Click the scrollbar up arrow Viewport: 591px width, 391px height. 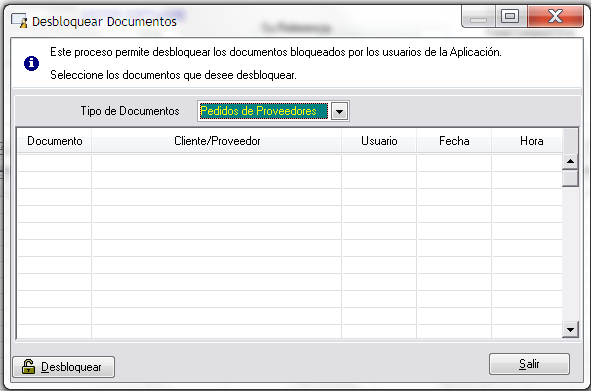pos(570,161)
